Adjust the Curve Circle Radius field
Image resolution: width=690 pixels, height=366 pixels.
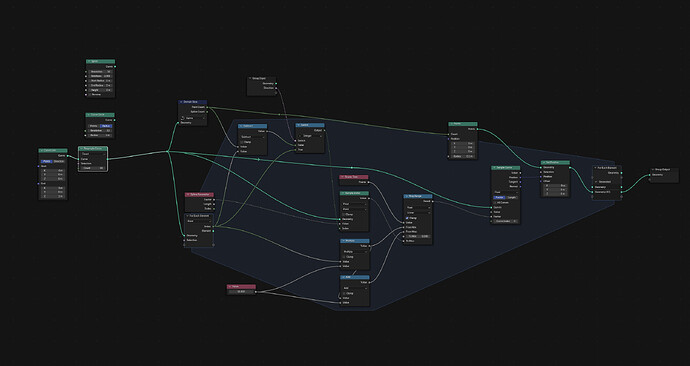99,135
